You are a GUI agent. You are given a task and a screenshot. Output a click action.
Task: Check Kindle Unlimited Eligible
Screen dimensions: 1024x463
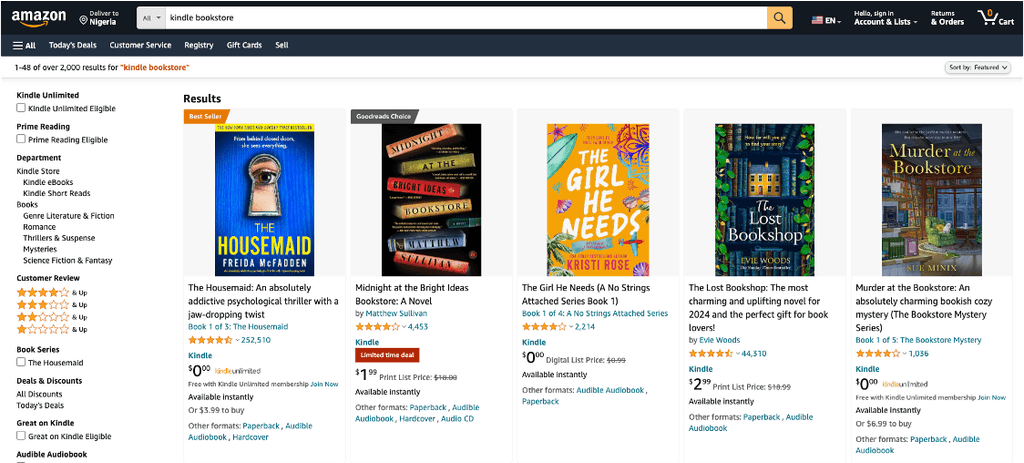[x=21, y=108]
